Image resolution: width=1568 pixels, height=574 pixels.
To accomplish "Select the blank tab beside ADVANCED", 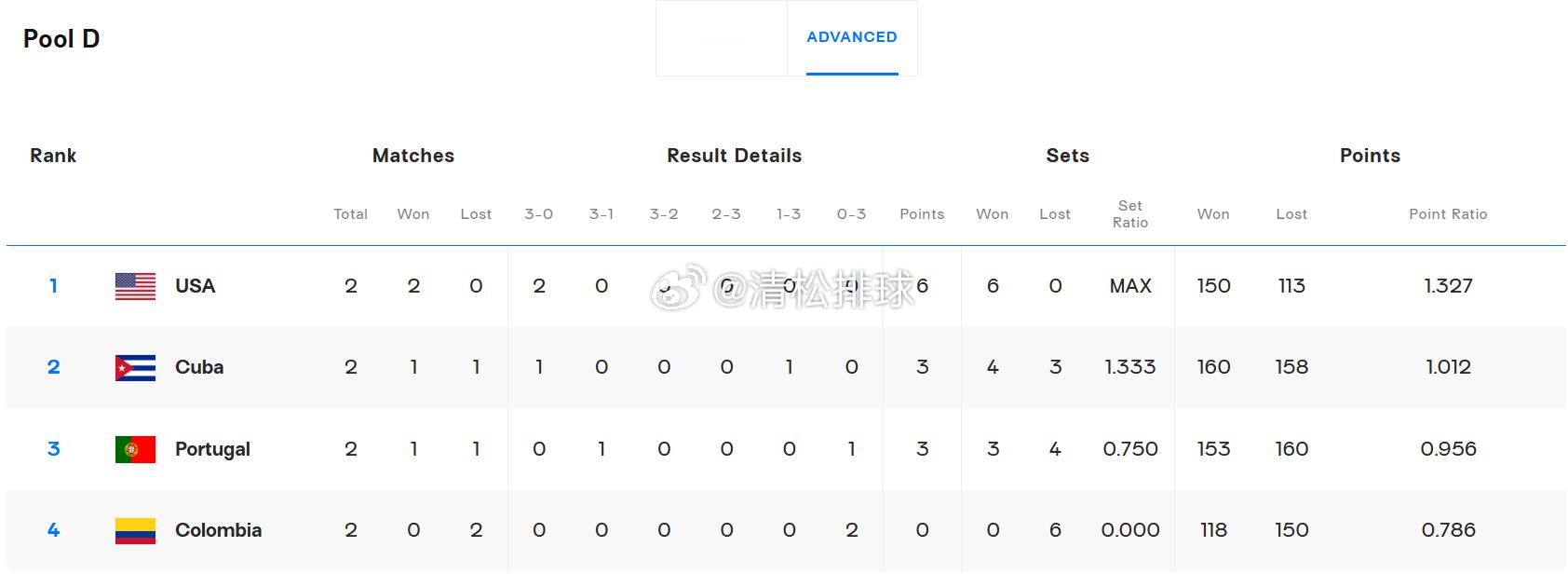I will coord(722,37).
